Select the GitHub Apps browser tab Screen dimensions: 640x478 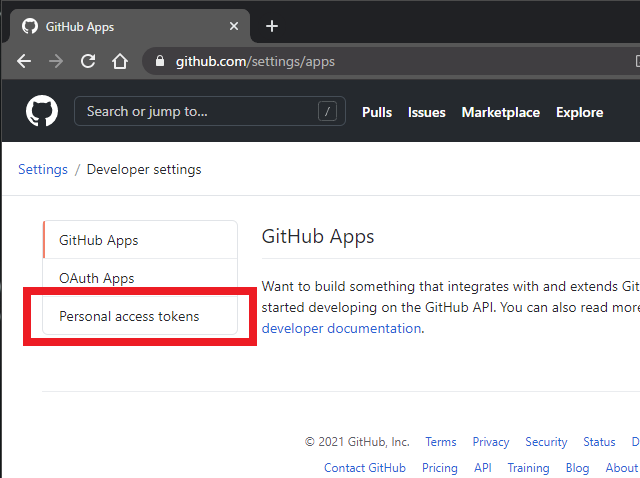[x=129, y=27]
